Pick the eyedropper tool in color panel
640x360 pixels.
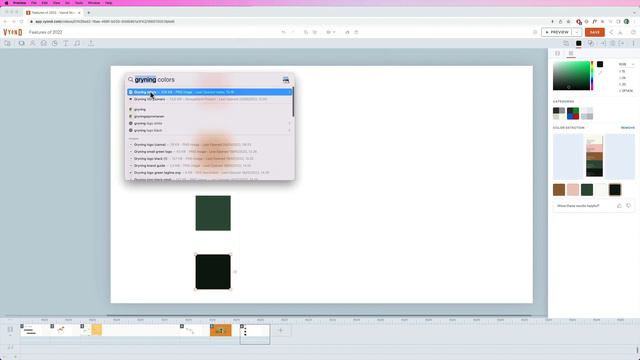pyautogui.click(x=600, y=72)
